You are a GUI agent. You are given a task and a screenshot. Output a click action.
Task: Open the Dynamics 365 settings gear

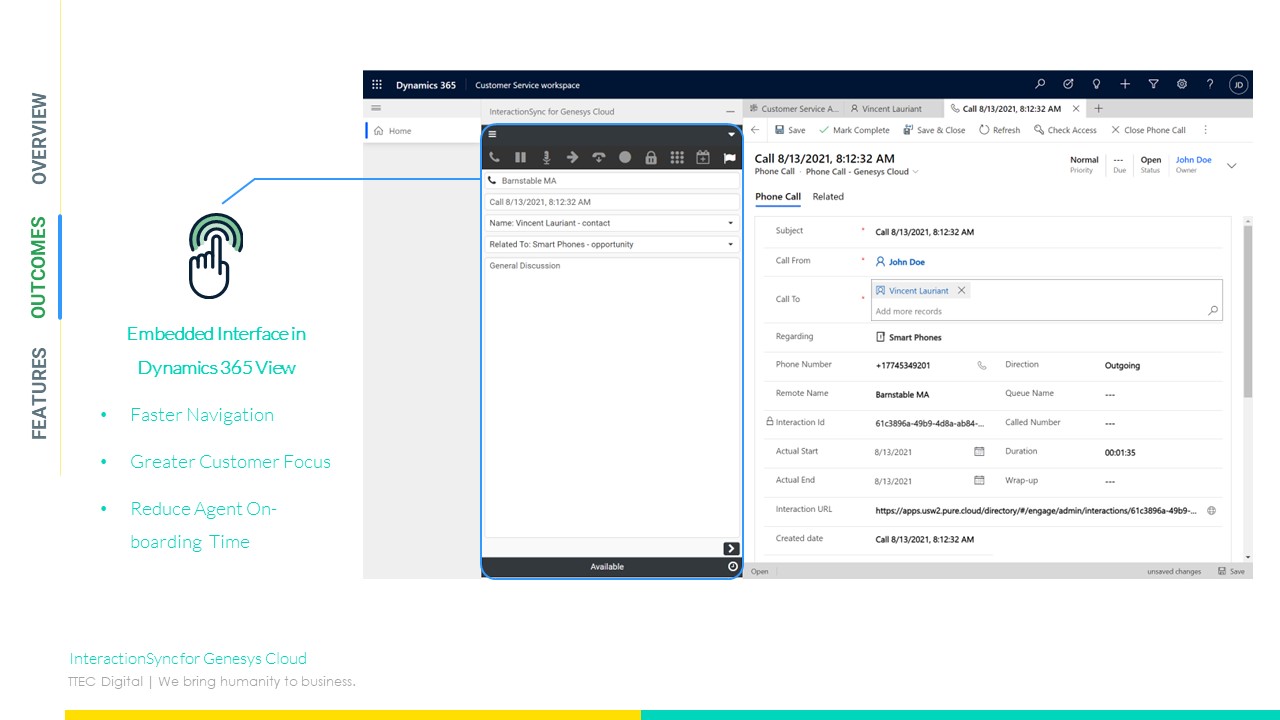(1182, 84)
